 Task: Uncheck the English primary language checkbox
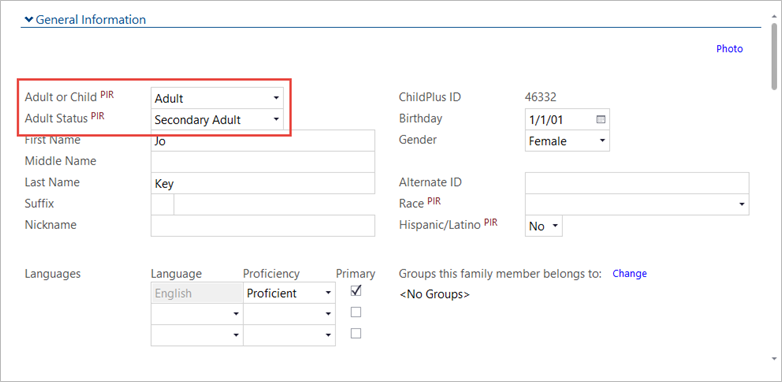coord(356,291)
